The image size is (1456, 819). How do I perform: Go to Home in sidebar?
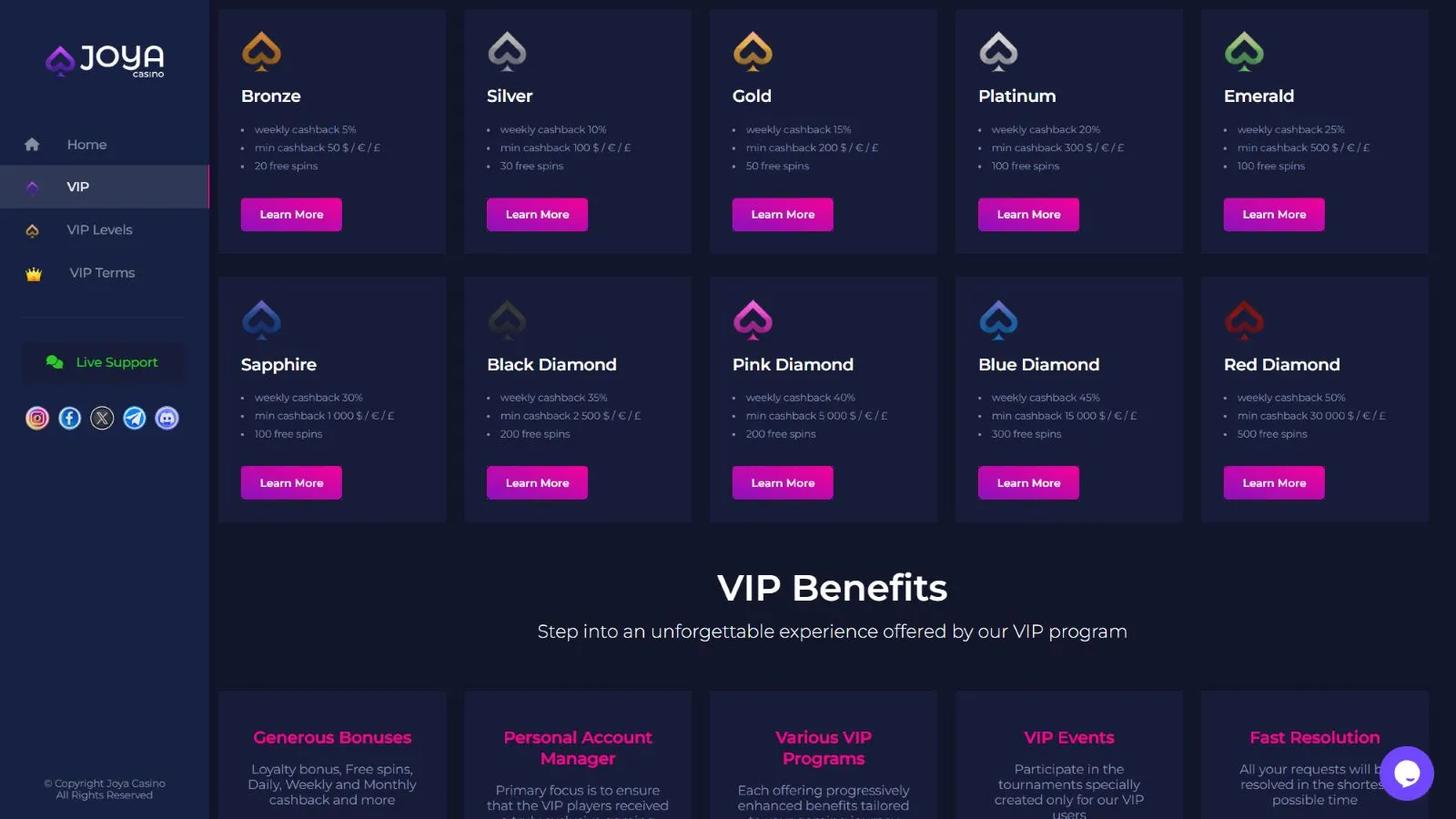(86, 145)
